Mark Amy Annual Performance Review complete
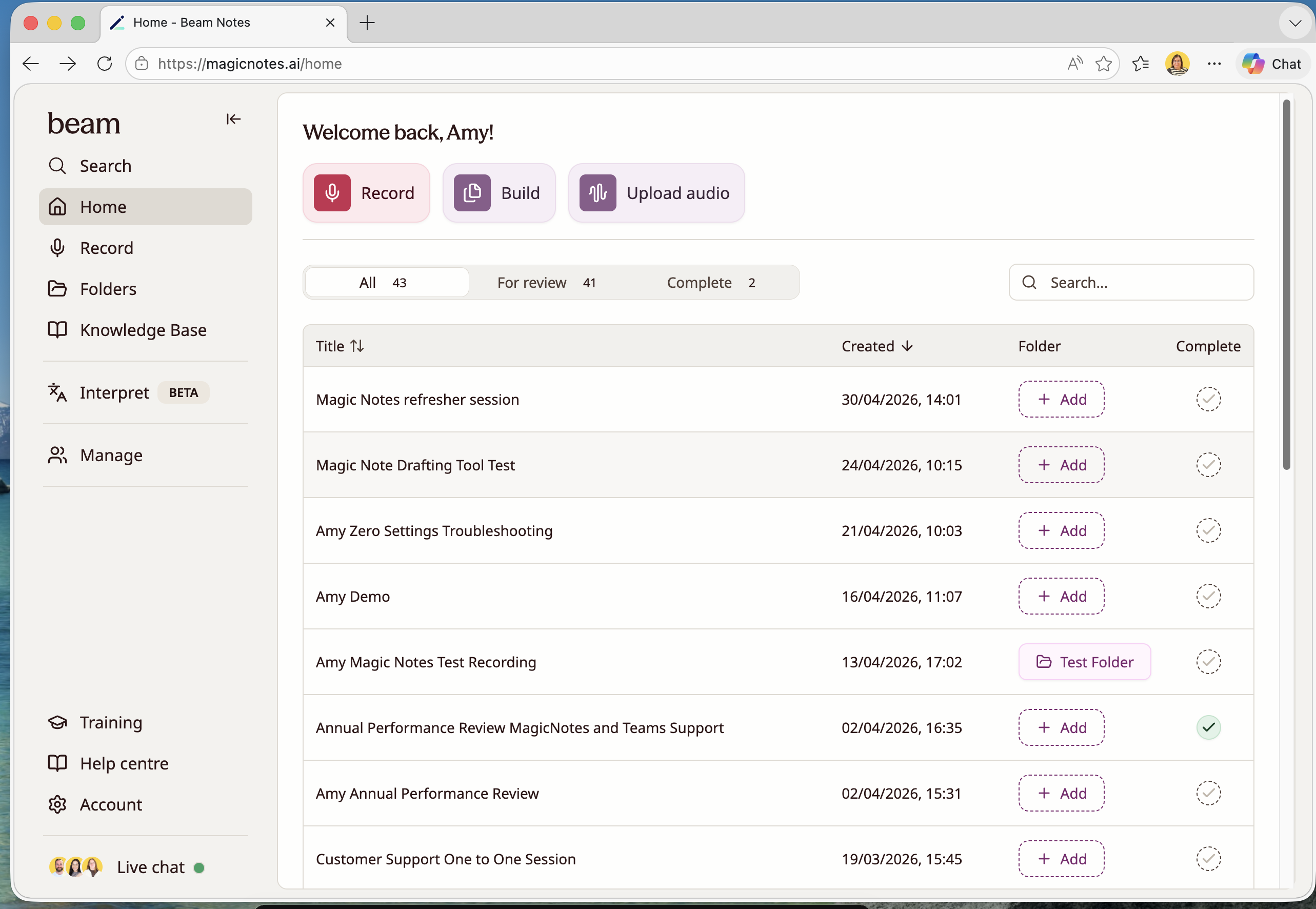The height and width of the screenshot is (909, 1316). (x=1208, y=794)
